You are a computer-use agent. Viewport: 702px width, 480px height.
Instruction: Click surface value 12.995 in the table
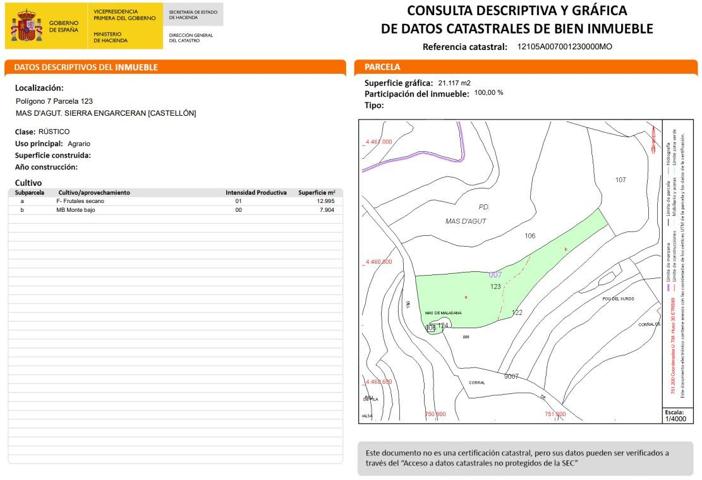tap(325, 201)
